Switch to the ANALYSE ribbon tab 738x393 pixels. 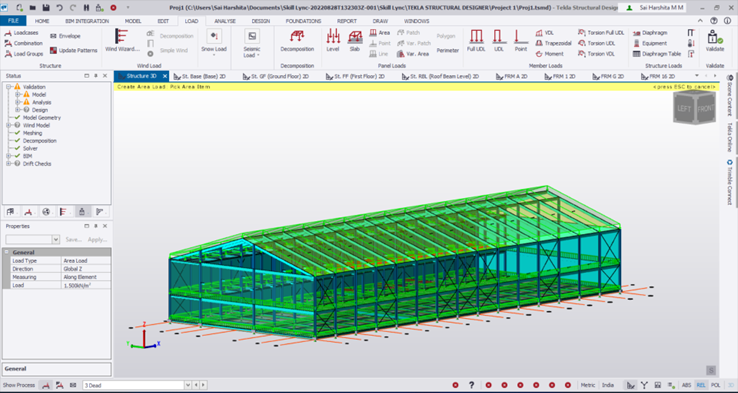[225, 21]
